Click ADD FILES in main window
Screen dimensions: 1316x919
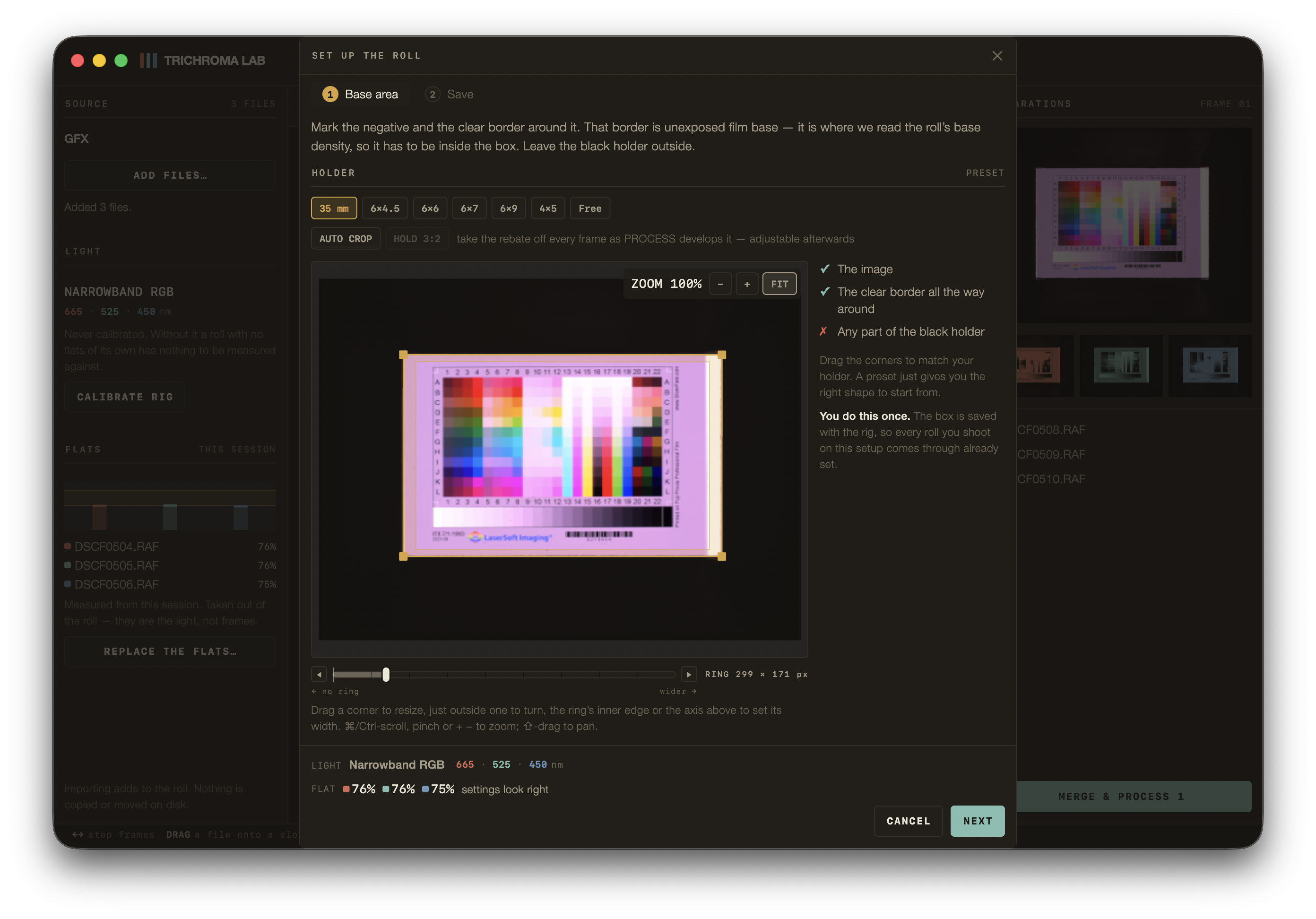pyautogui.click(x=170, y=175)
